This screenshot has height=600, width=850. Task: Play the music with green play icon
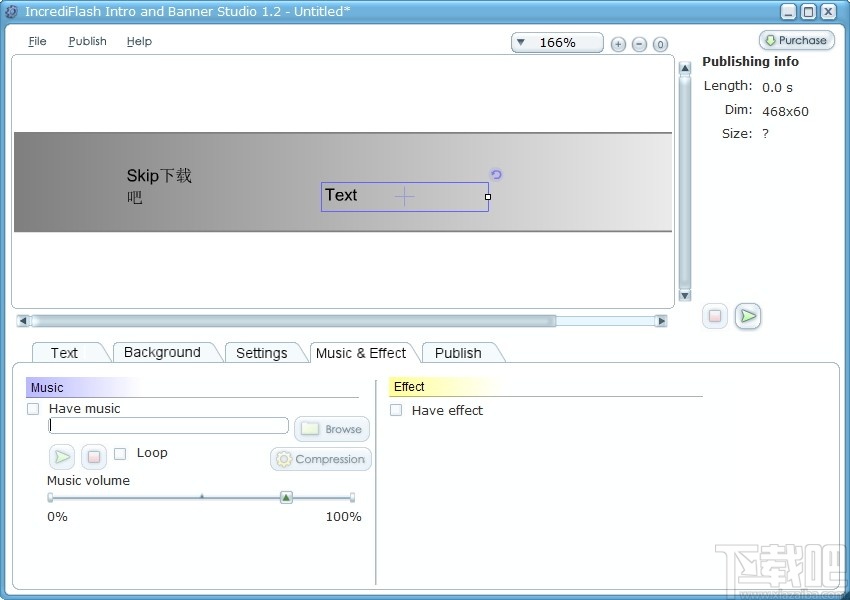coord(62,457)
